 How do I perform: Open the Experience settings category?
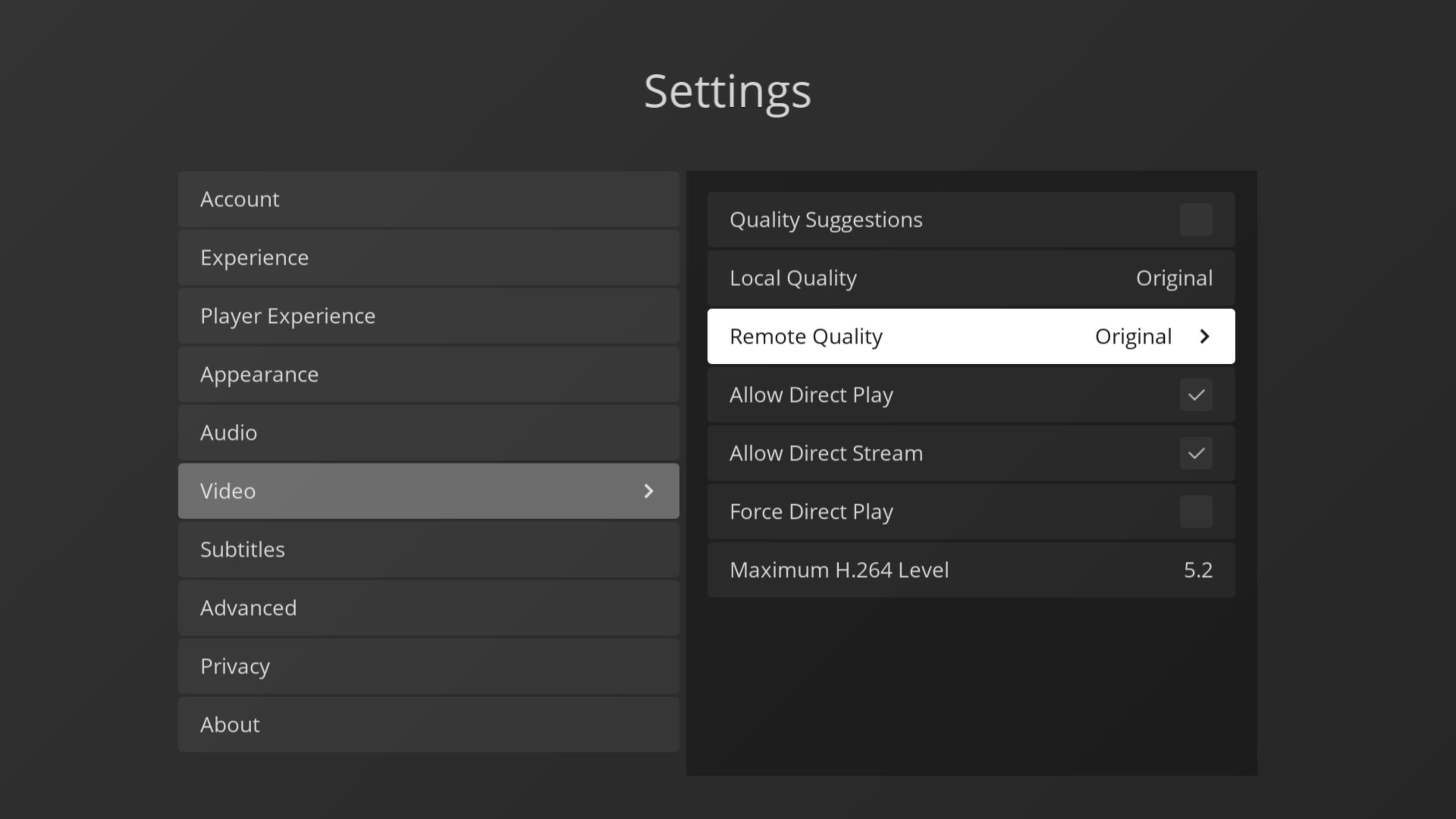pos(428,258)
